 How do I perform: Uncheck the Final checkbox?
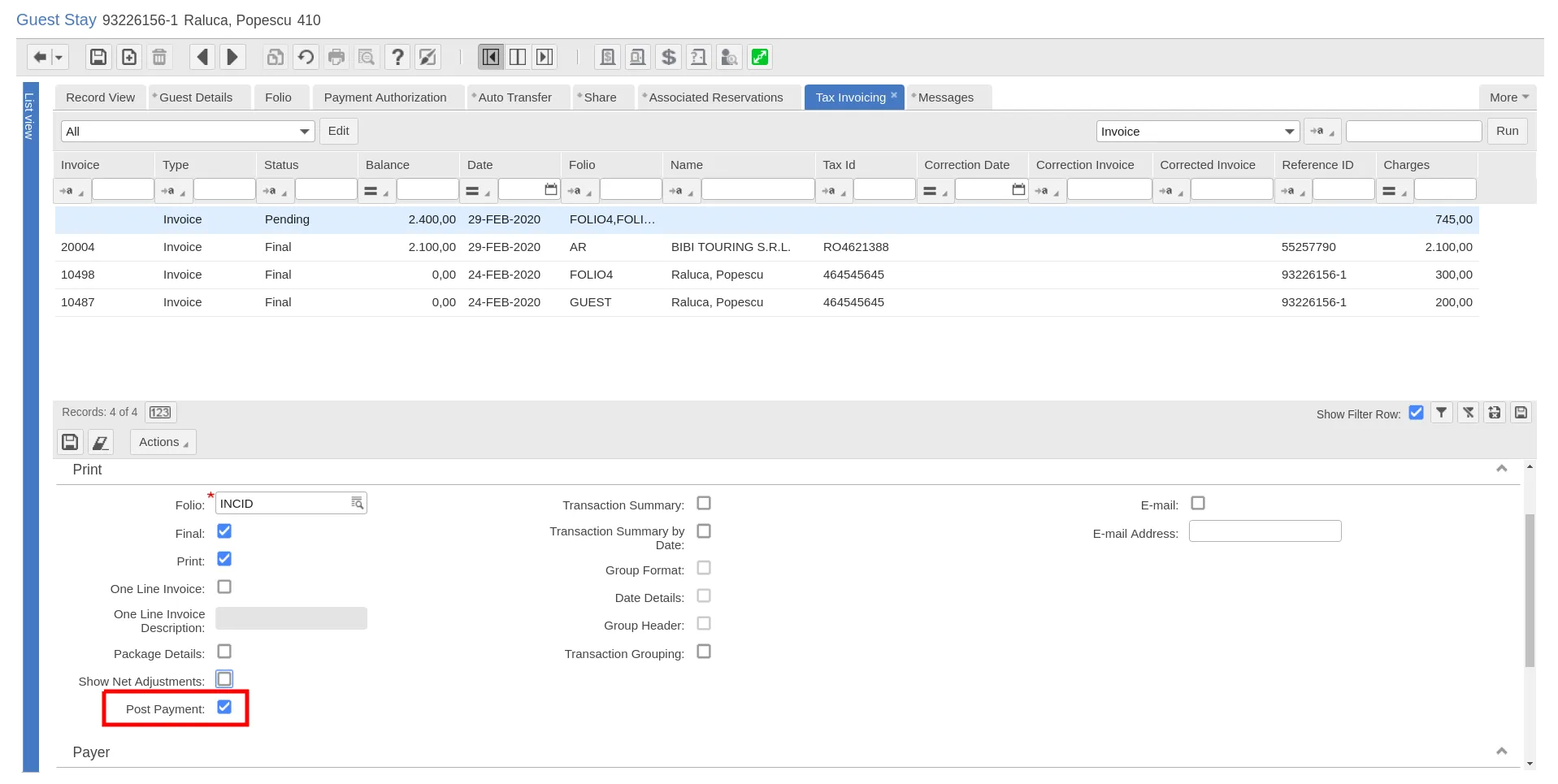(224, 531)
